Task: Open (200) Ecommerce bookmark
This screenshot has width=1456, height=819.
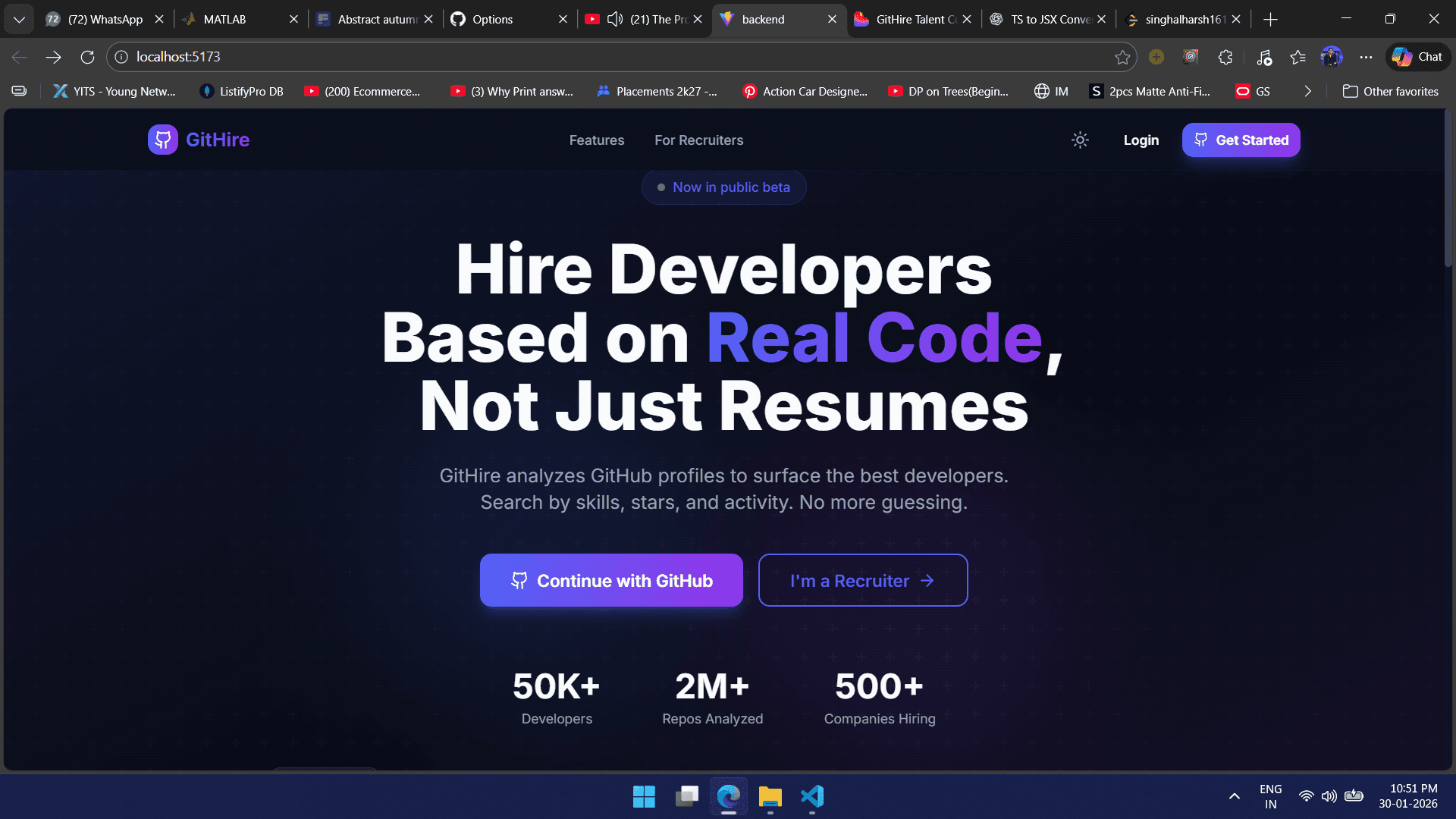Action: click(x=362, y=92)
